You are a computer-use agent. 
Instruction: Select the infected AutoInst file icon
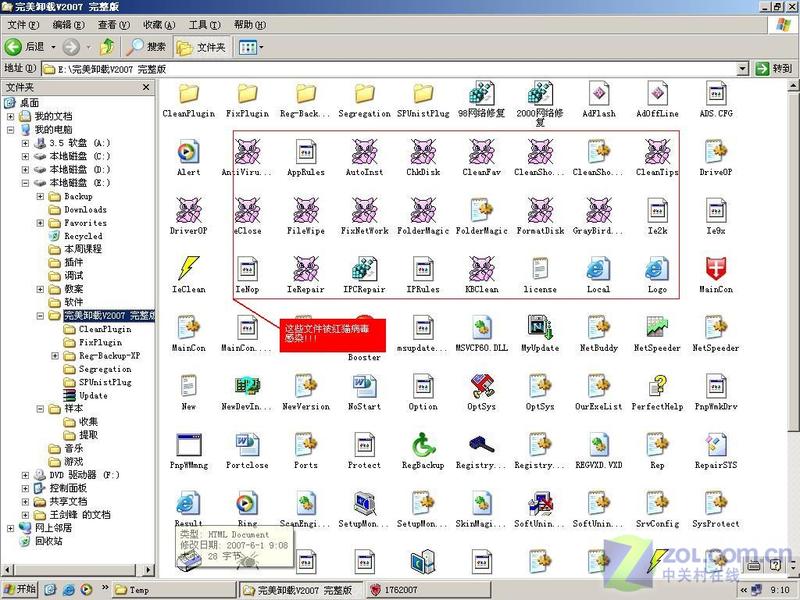364,152
